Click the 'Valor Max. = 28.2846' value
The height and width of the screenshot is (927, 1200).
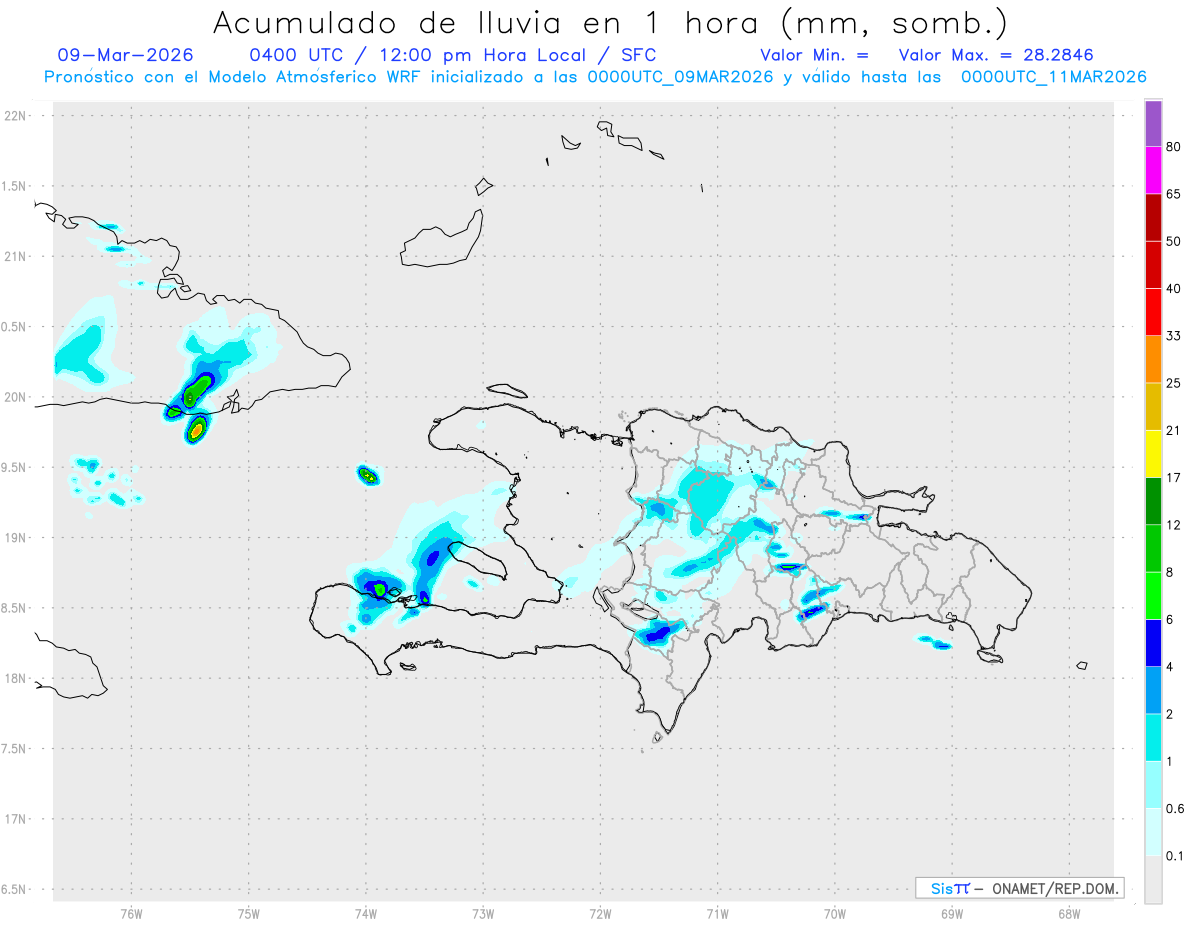coord(996,56)
